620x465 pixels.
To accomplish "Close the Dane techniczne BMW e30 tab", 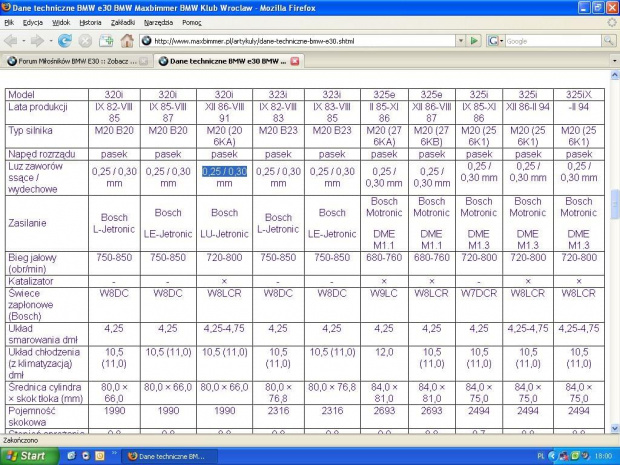I will (x=295, y=61).
